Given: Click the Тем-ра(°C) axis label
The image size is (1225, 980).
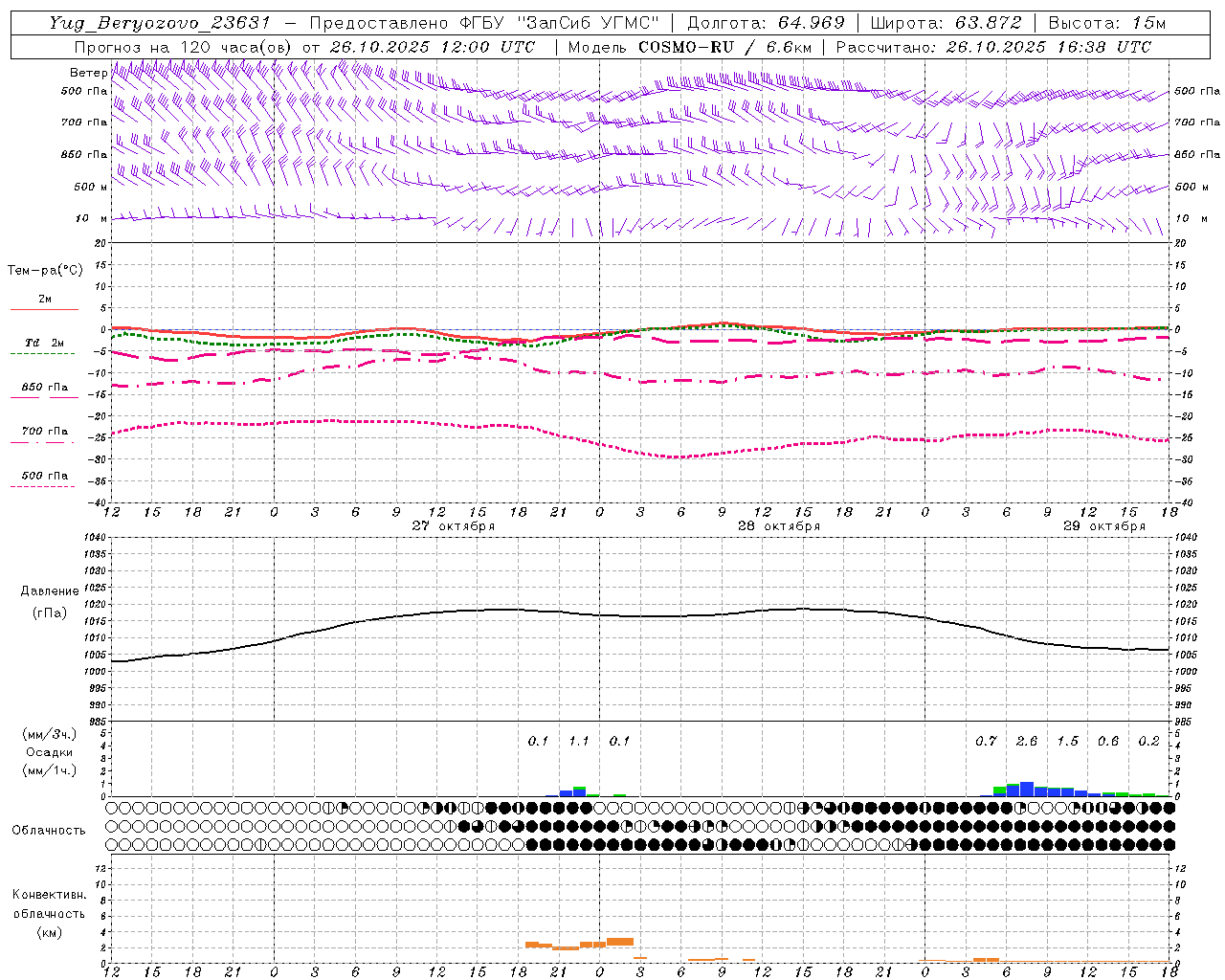Looking at the screenshot, I should pyautogui.click(x=45, y=271).
